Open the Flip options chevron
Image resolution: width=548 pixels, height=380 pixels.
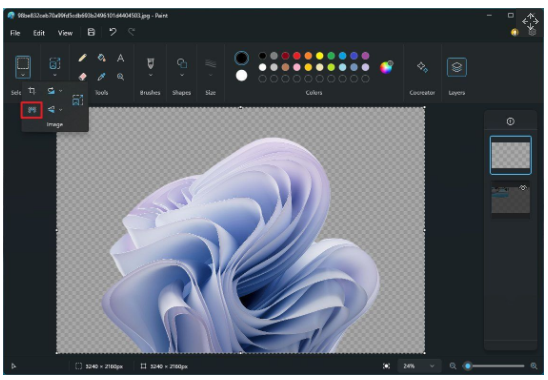point(60,110)
